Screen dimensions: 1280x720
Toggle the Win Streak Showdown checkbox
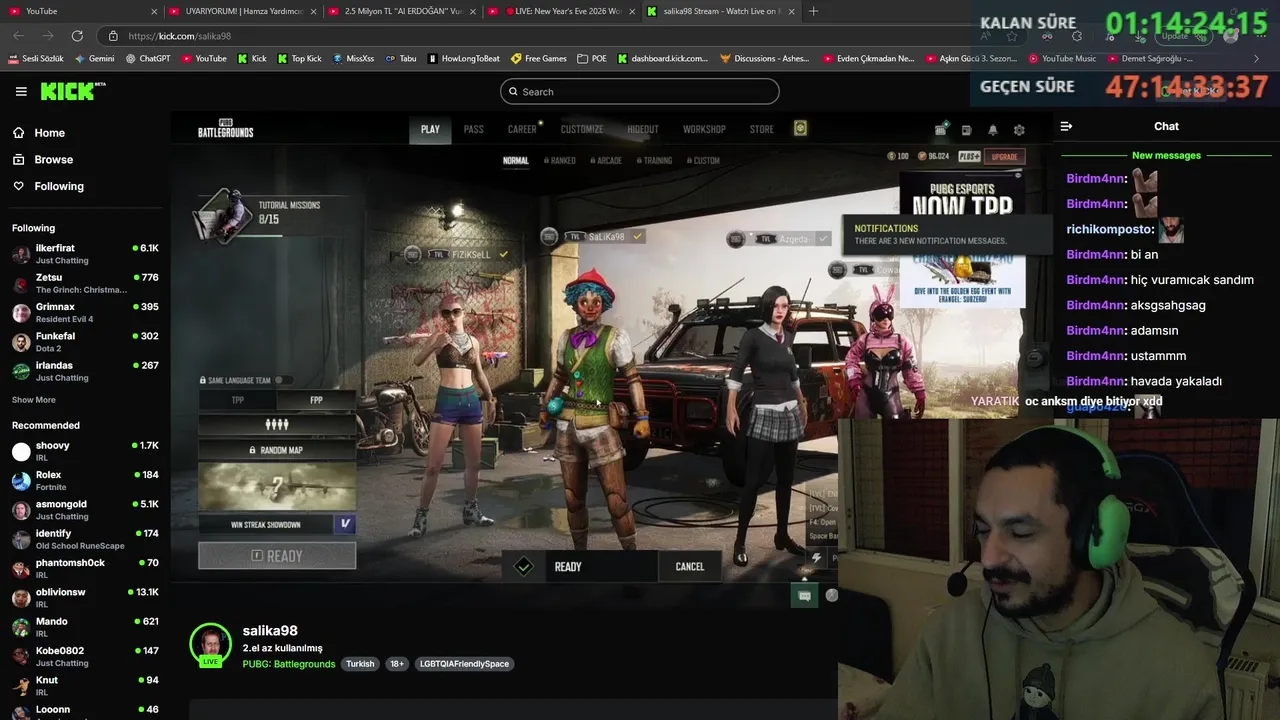tap(345, 524)
